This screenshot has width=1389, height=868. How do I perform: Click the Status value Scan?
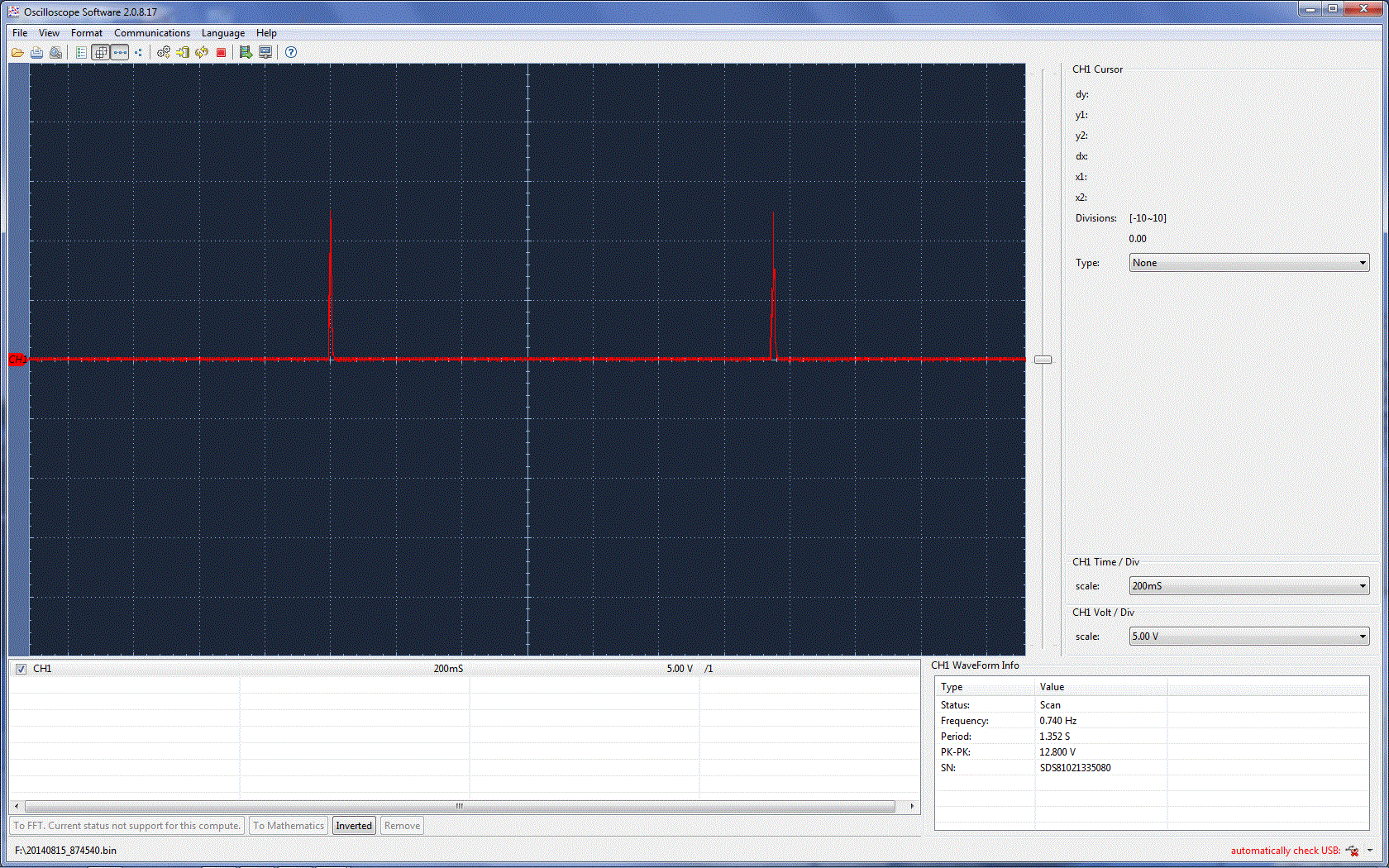[1050, 705]
